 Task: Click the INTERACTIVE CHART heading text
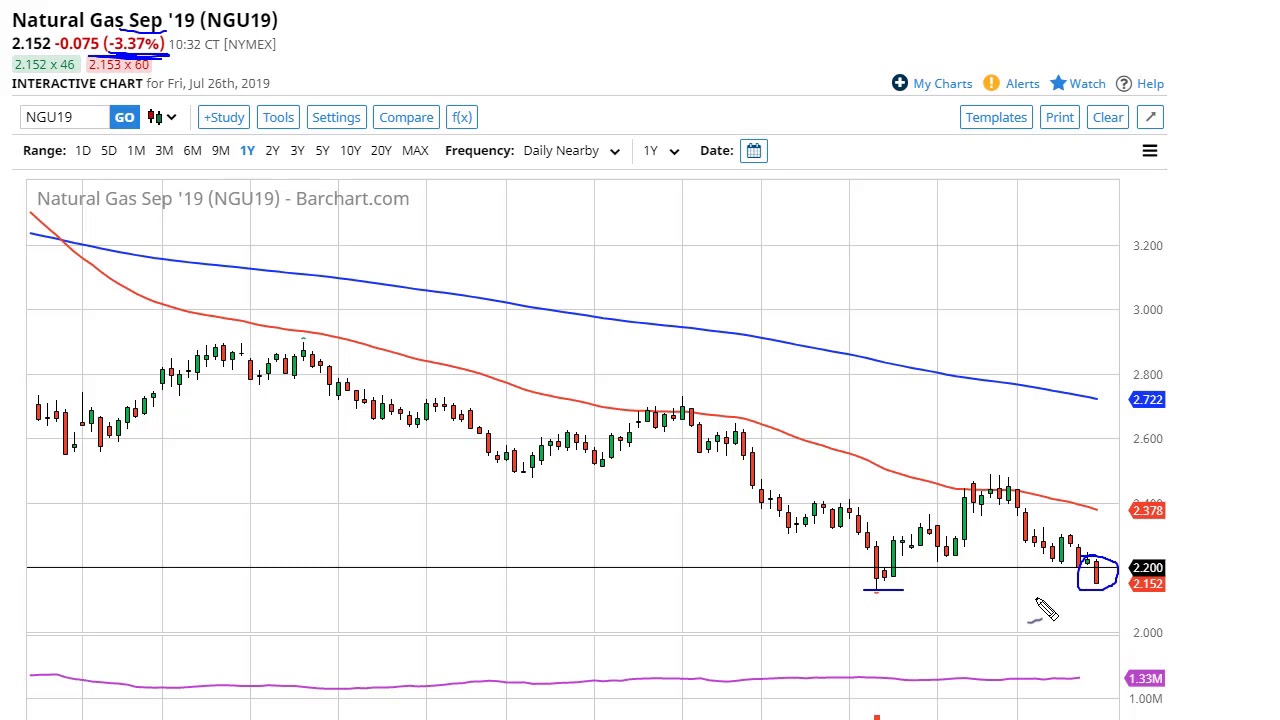[x=77, y=84]
